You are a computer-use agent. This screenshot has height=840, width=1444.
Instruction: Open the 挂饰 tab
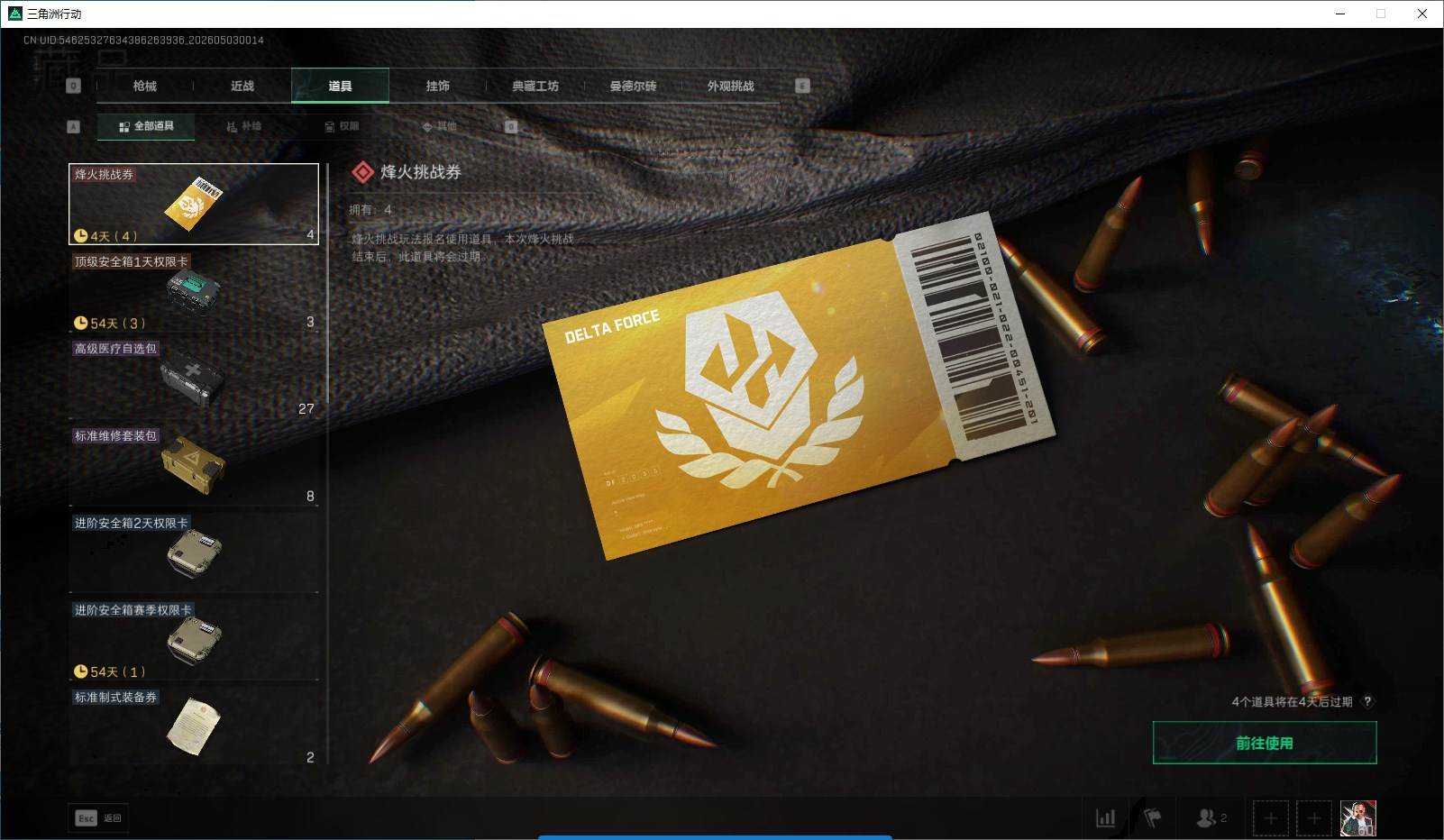coord(437,86)
